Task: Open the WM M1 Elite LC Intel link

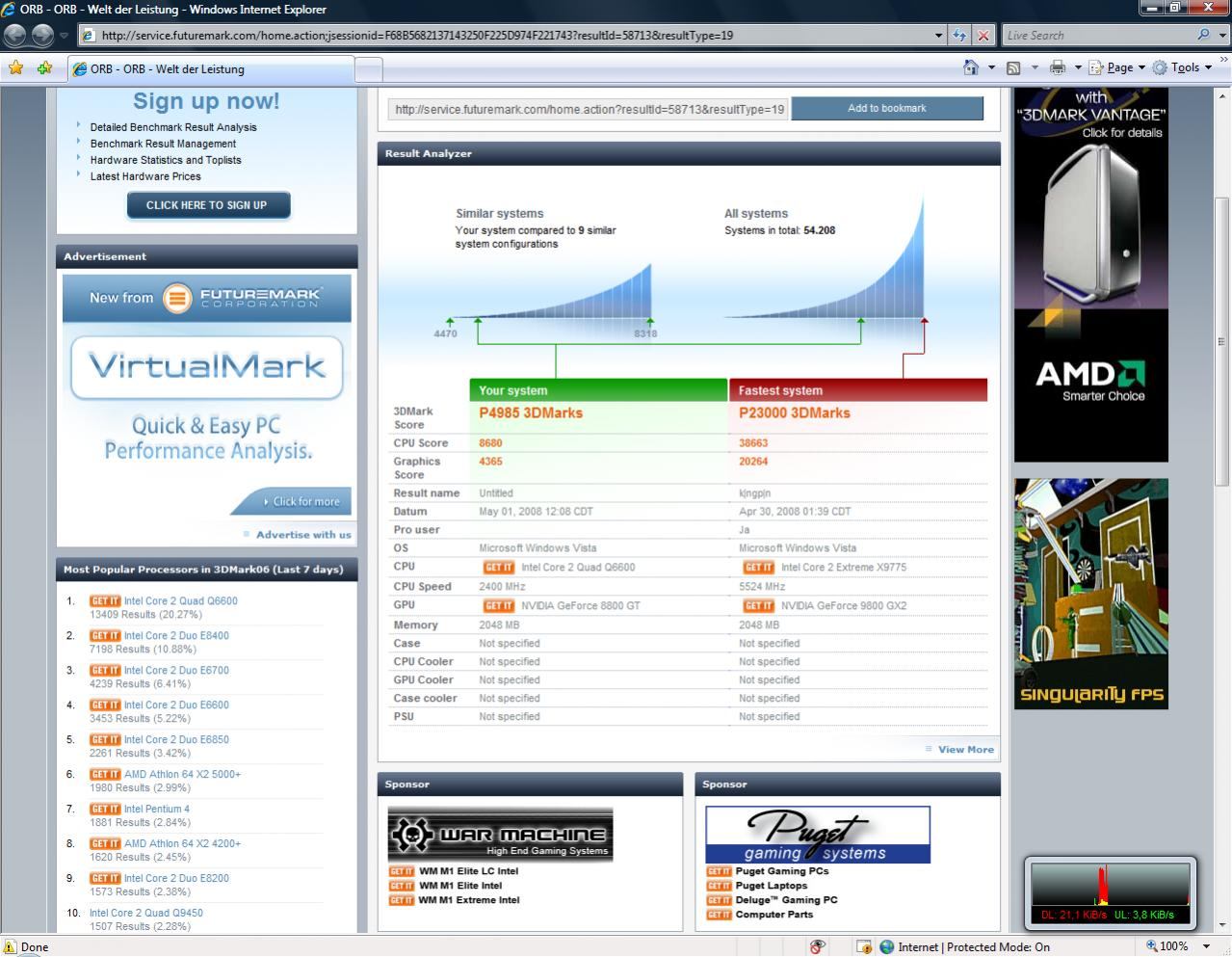Action: pos(468,871)
